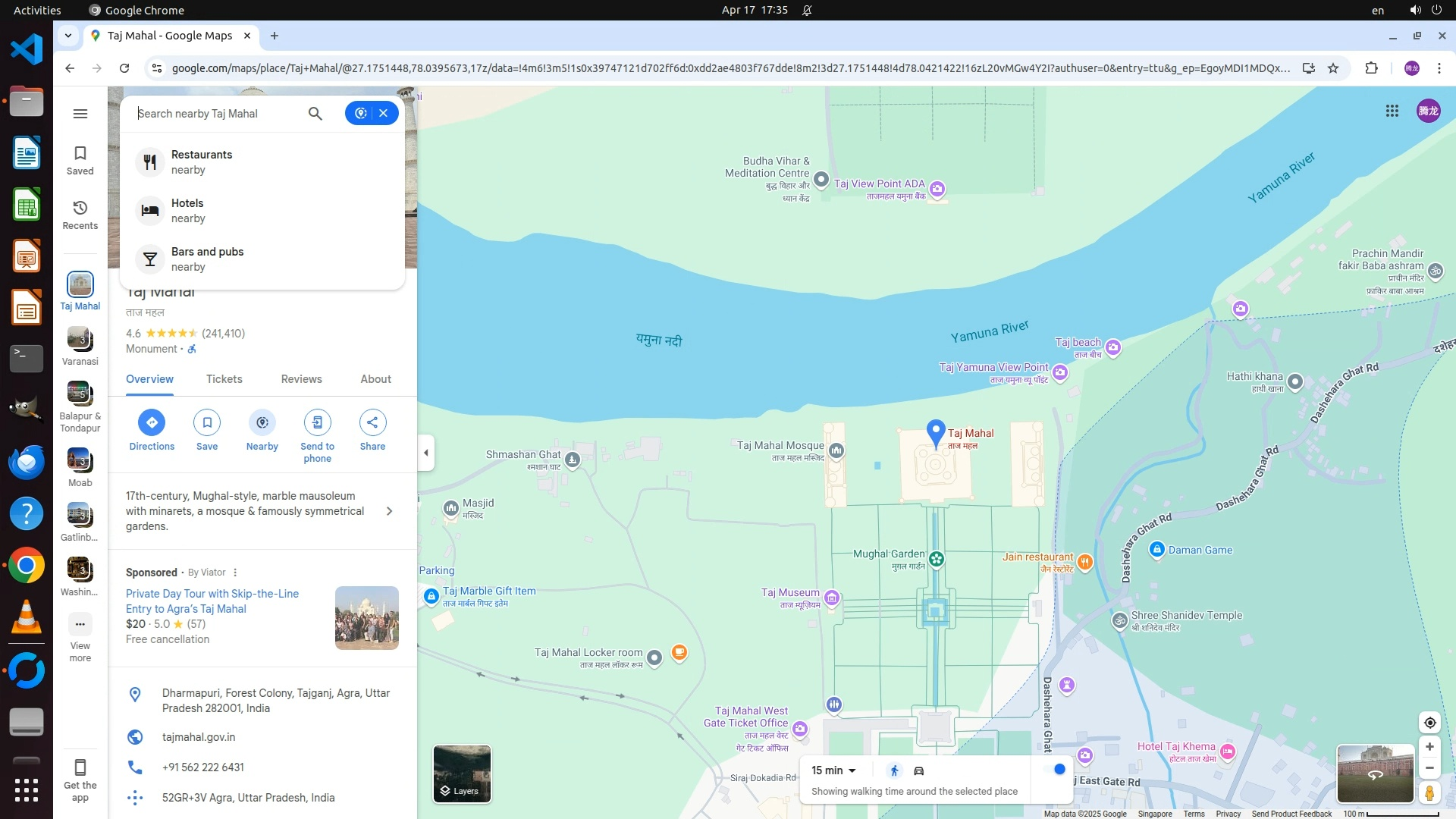Screen dimensions: 1456x819
Task: Click the magnifier search icon
Action: coord(315,114)
